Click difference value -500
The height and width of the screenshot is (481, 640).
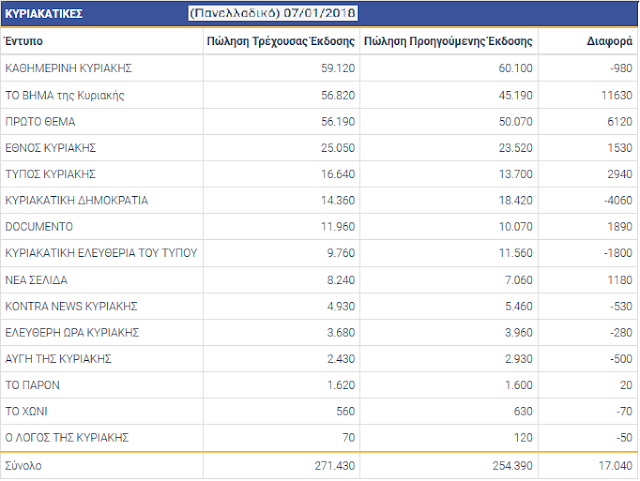[621, 359]
